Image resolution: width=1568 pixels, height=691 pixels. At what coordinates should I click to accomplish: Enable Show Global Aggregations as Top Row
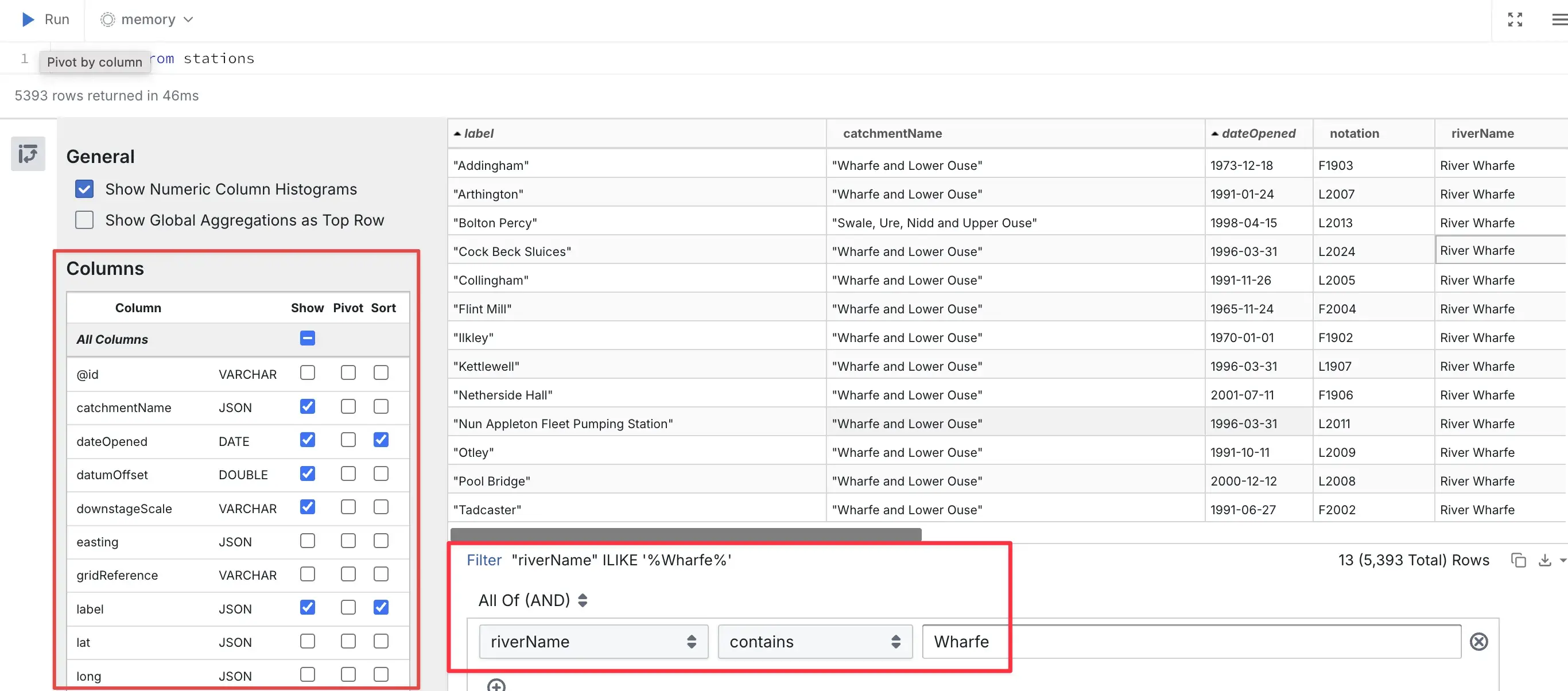point(84,220)
